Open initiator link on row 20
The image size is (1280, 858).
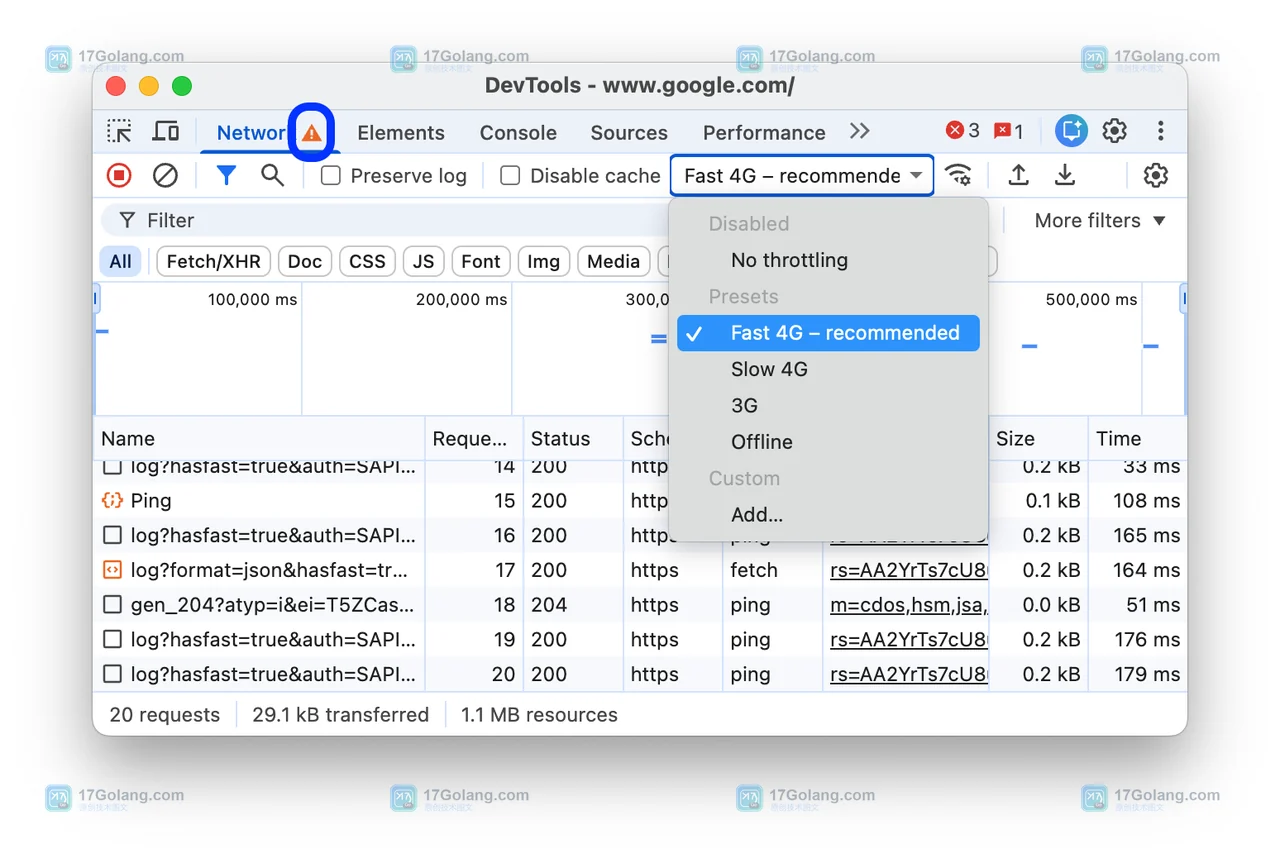[909, 674]
